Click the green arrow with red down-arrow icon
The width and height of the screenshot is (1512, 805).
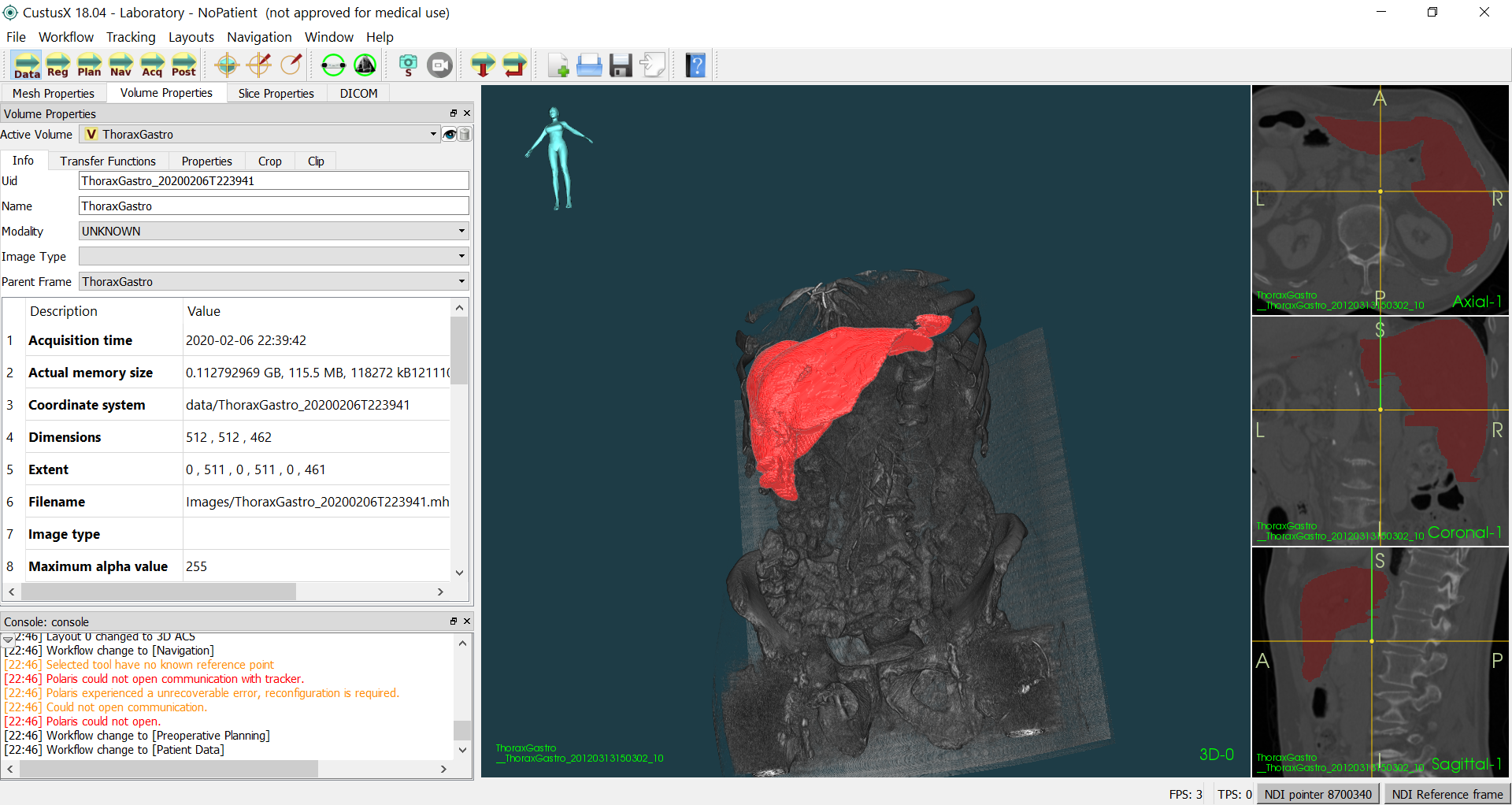[483, 65]
